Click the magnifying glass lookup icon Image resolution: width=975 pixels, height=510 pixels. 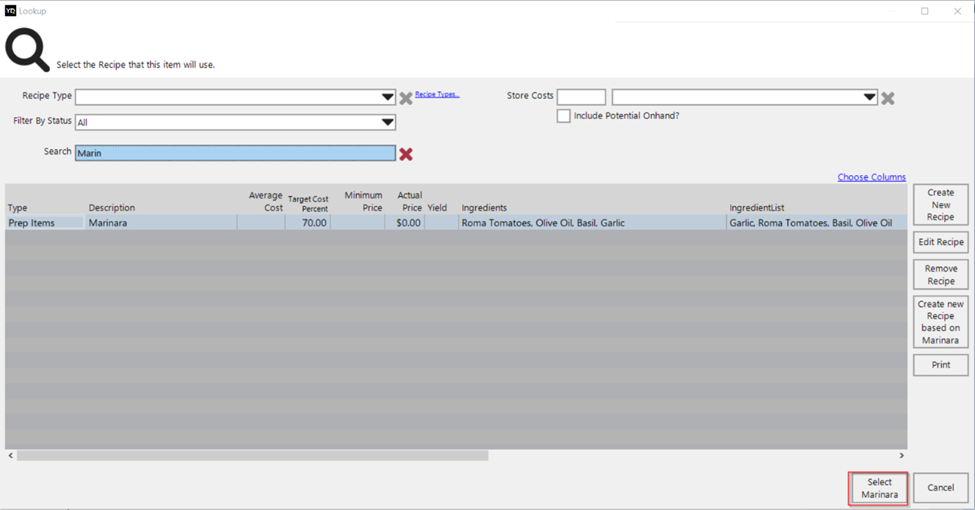(x=27, y=50)
